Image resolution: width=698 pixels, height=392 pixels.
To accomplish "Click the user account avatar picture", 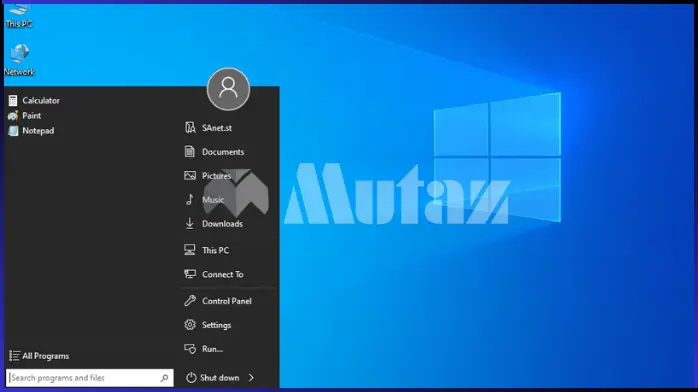I will coord(228,89).
